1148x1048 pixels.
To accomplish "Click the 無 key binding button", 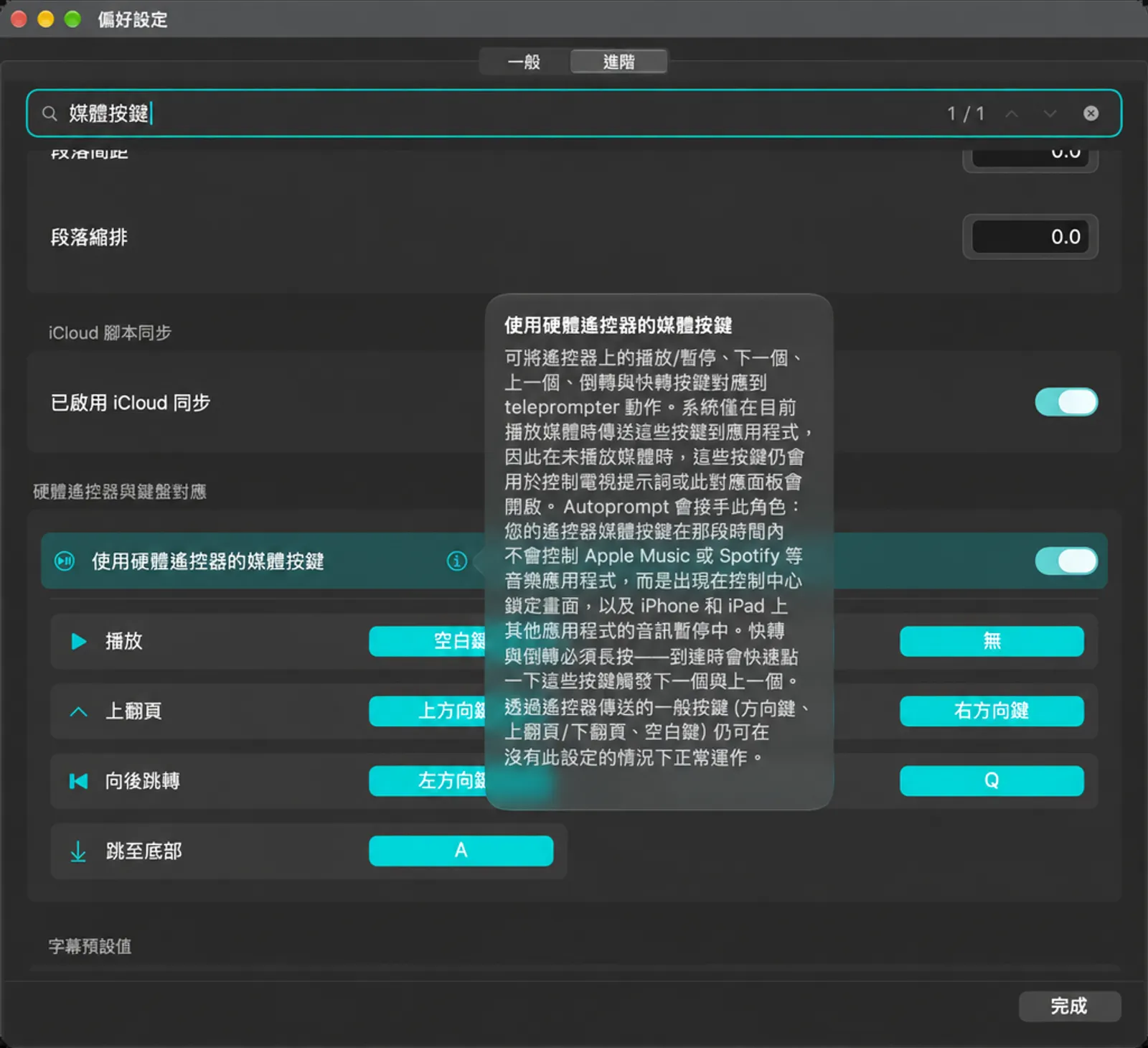I will pyautogui.click(x=992, y=641).
